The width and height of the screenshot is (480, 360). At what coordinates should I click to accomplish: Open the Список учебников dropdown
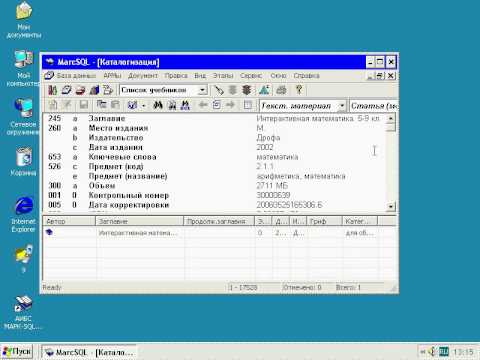pyautogui.click(x=202, y=90)
